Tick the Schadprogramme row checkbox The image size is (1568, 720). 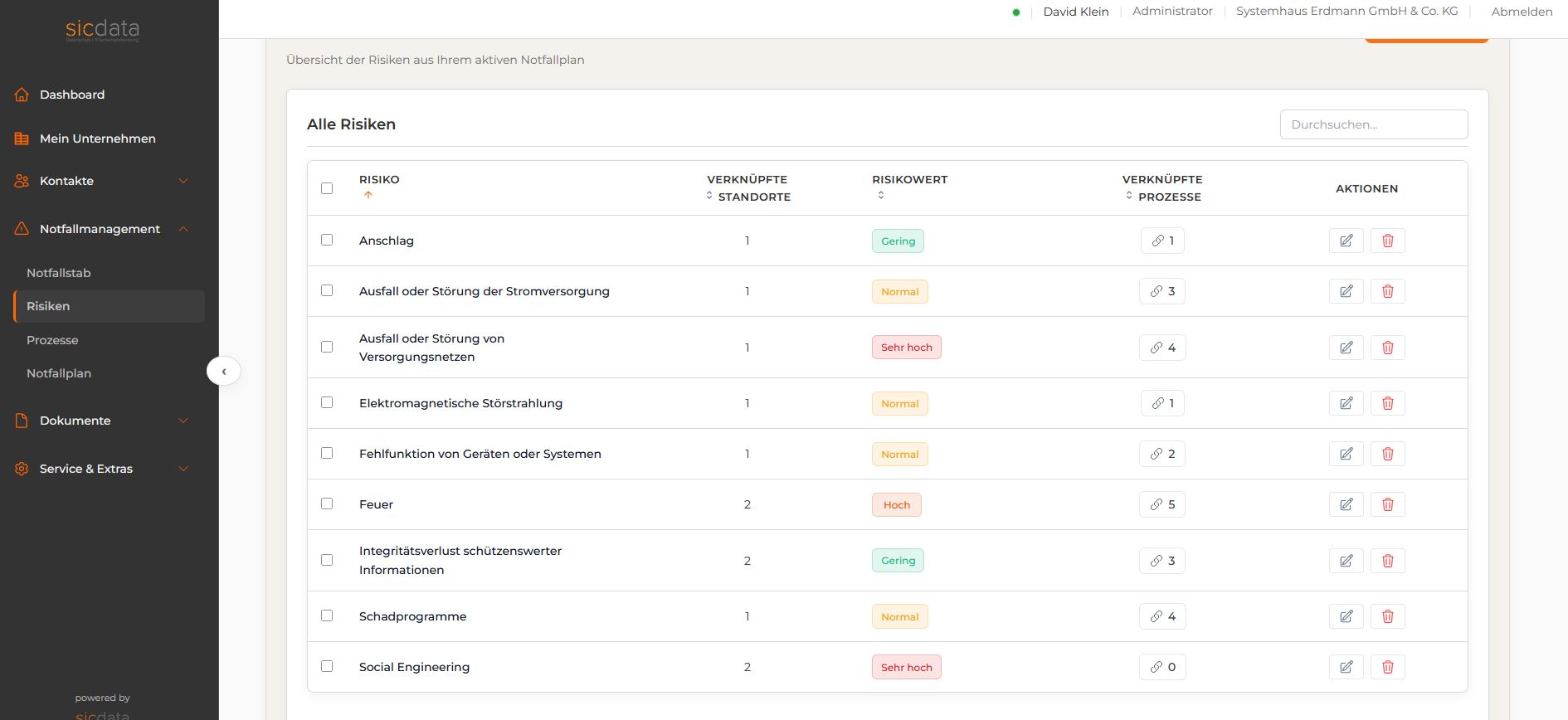tap(327, 615)
